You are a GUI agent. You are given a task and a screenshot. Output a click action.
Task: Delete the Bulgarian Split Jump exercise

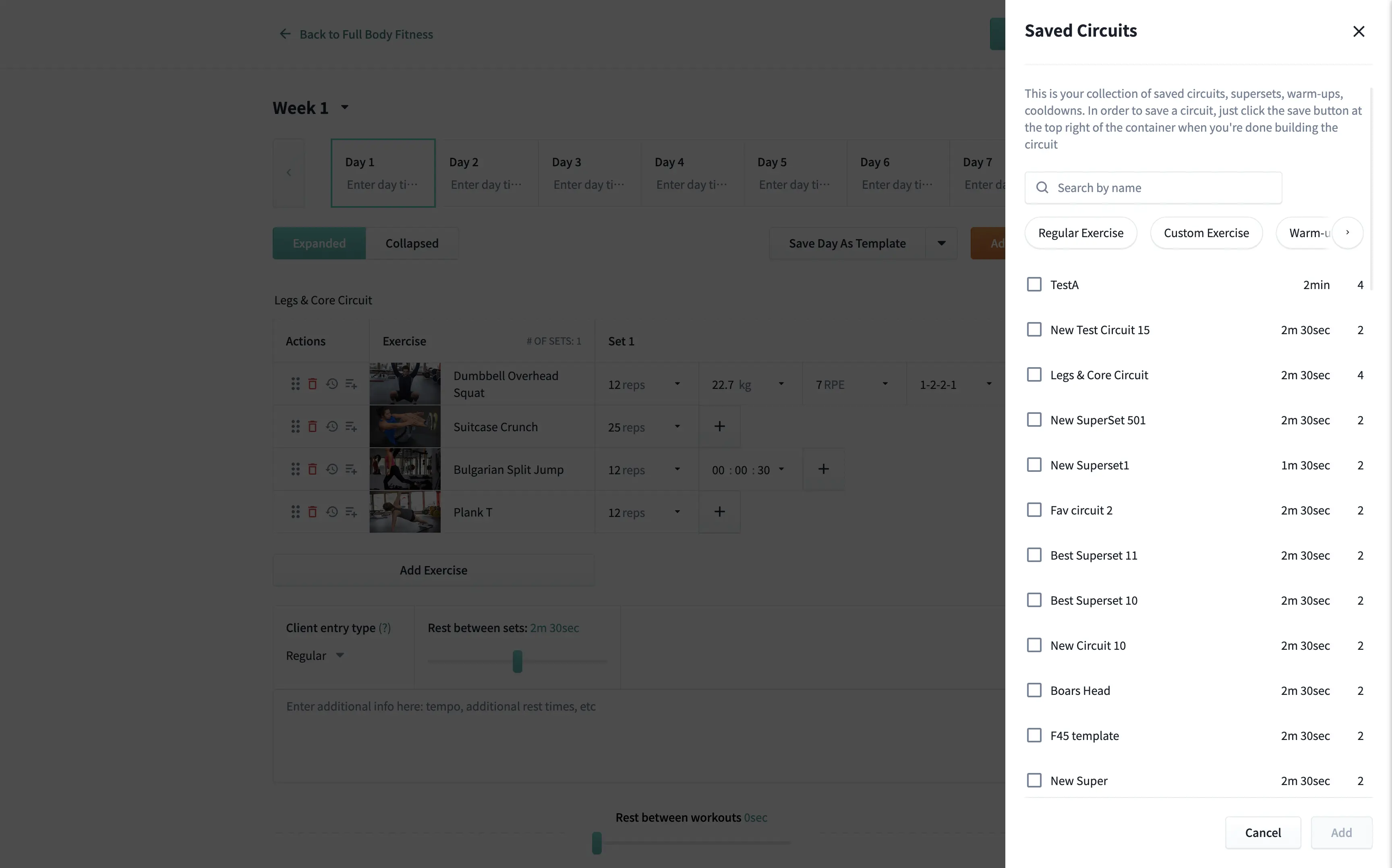[313, 469]
